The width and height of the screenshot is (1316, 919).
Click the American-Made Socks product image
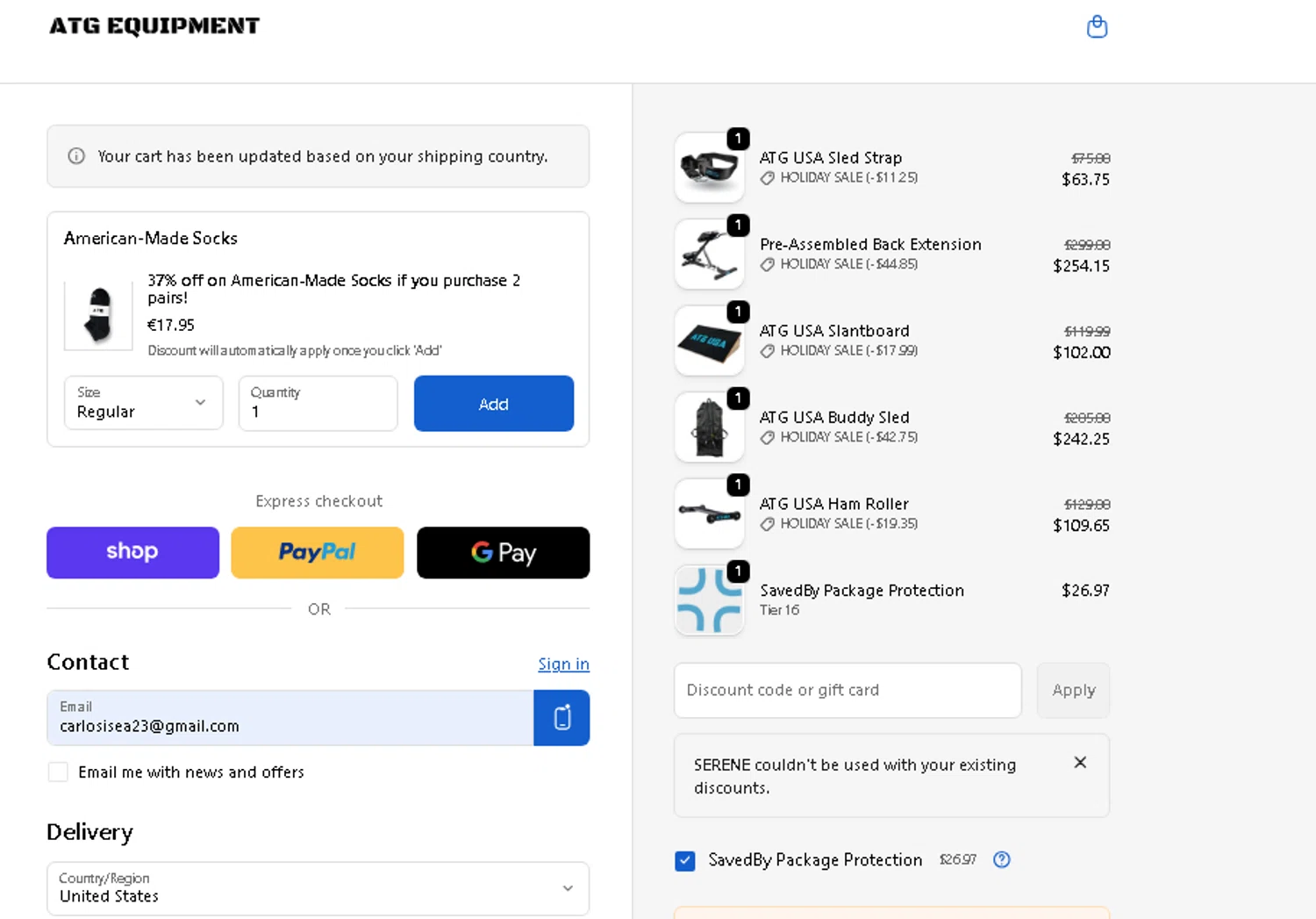pos(98,314)
